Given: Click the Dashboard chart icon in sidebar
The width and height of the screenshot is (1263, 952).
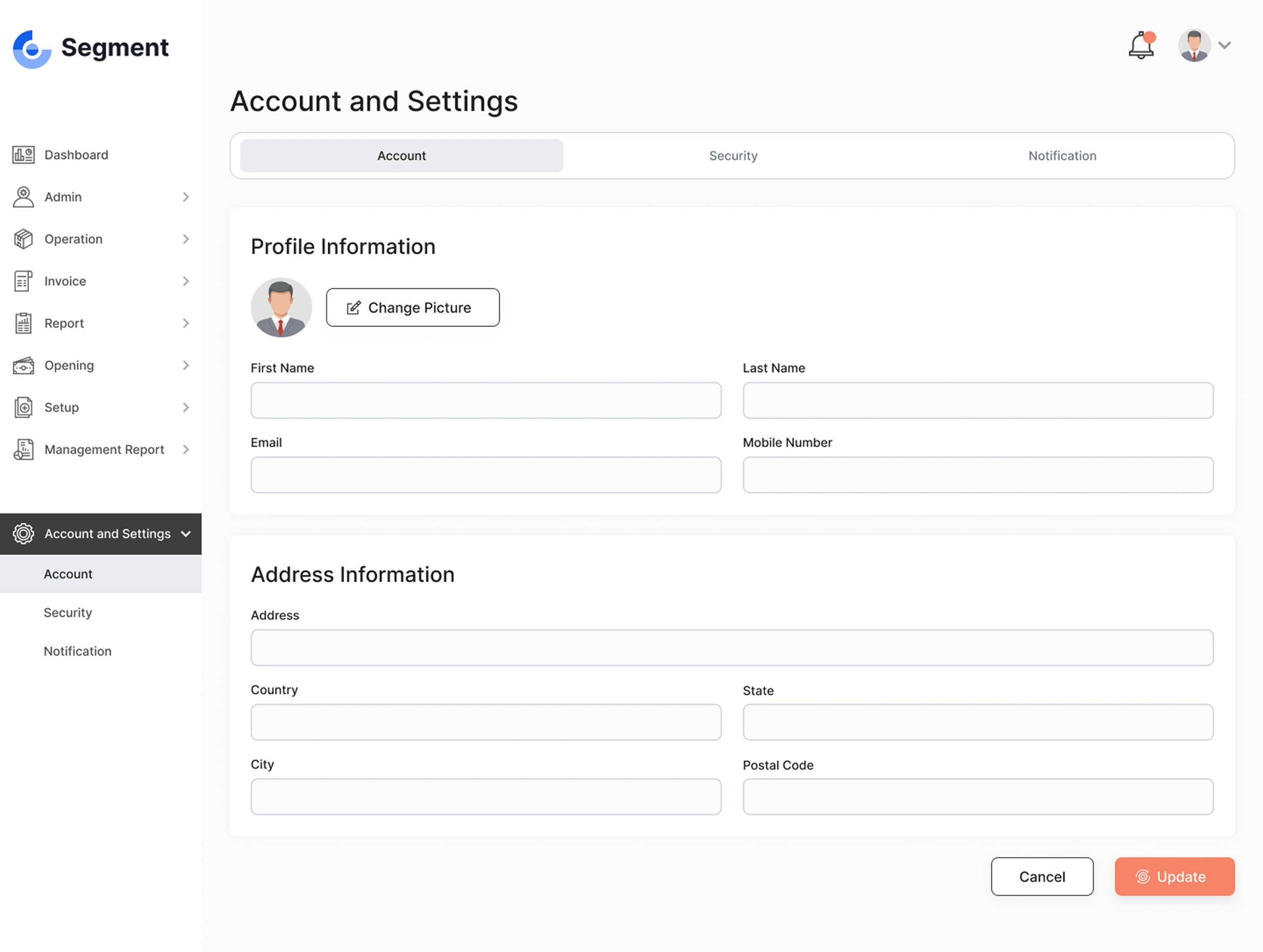Looking at the screenshot, I should coord(23,154).
